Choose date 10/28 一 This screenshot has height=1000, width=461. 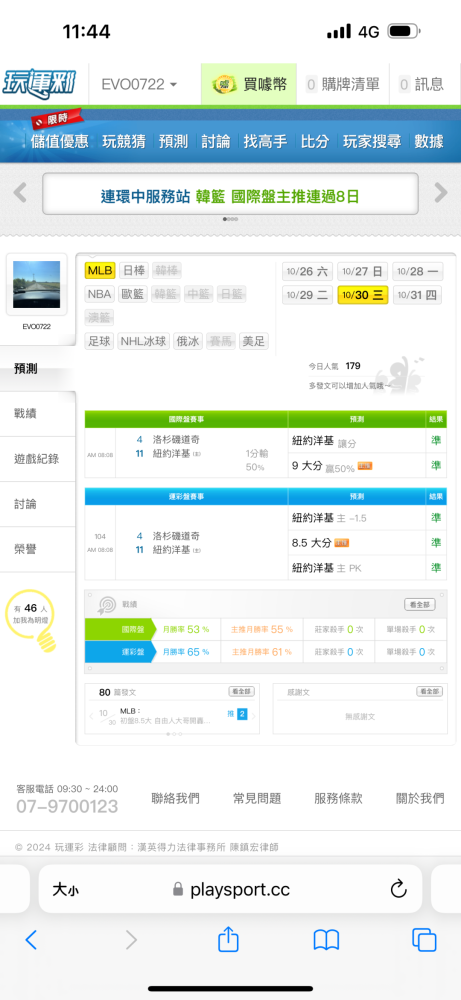pos(418,272)
